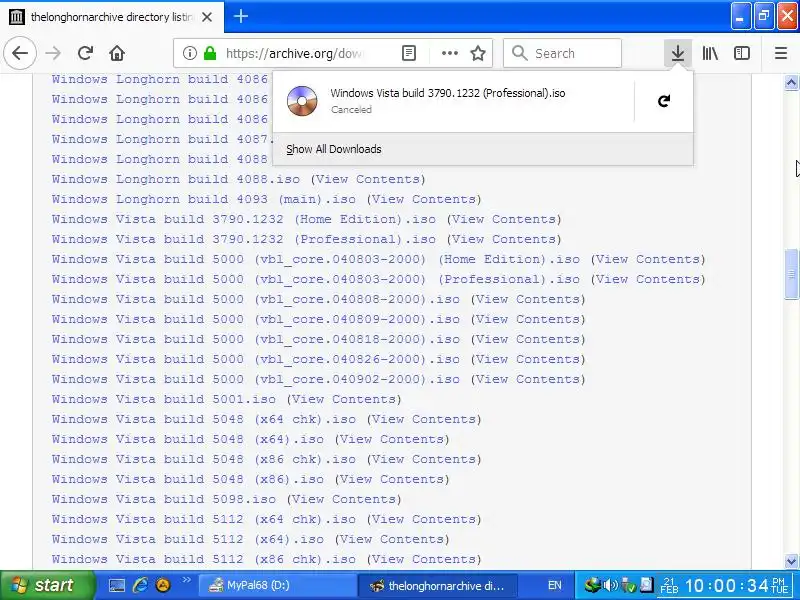Open Vista build 5112 (x64 chk).iso
This screenshot has width=800, height=600.
(204, 519)
